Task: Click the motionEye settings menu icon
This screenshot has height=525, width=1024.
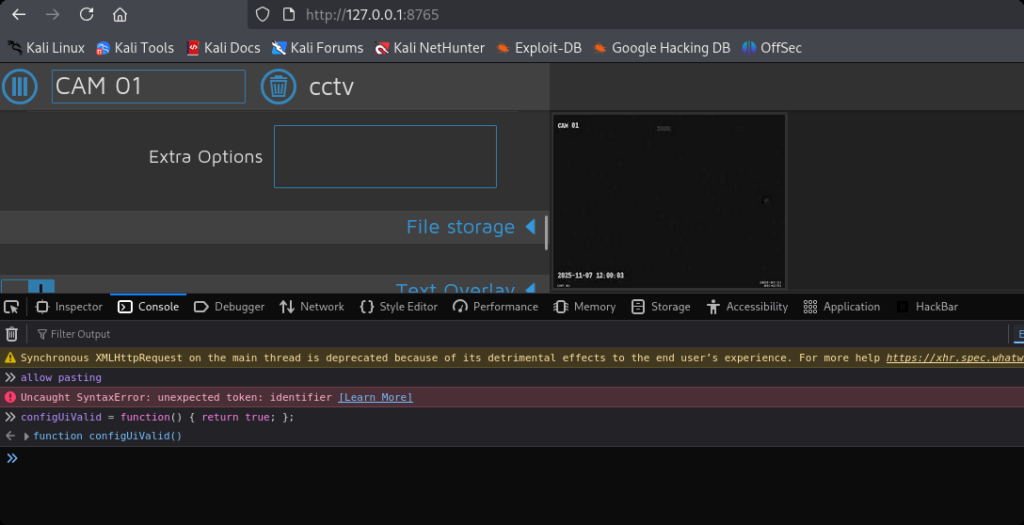Action: pyautogui.click(x=19, y=87)
